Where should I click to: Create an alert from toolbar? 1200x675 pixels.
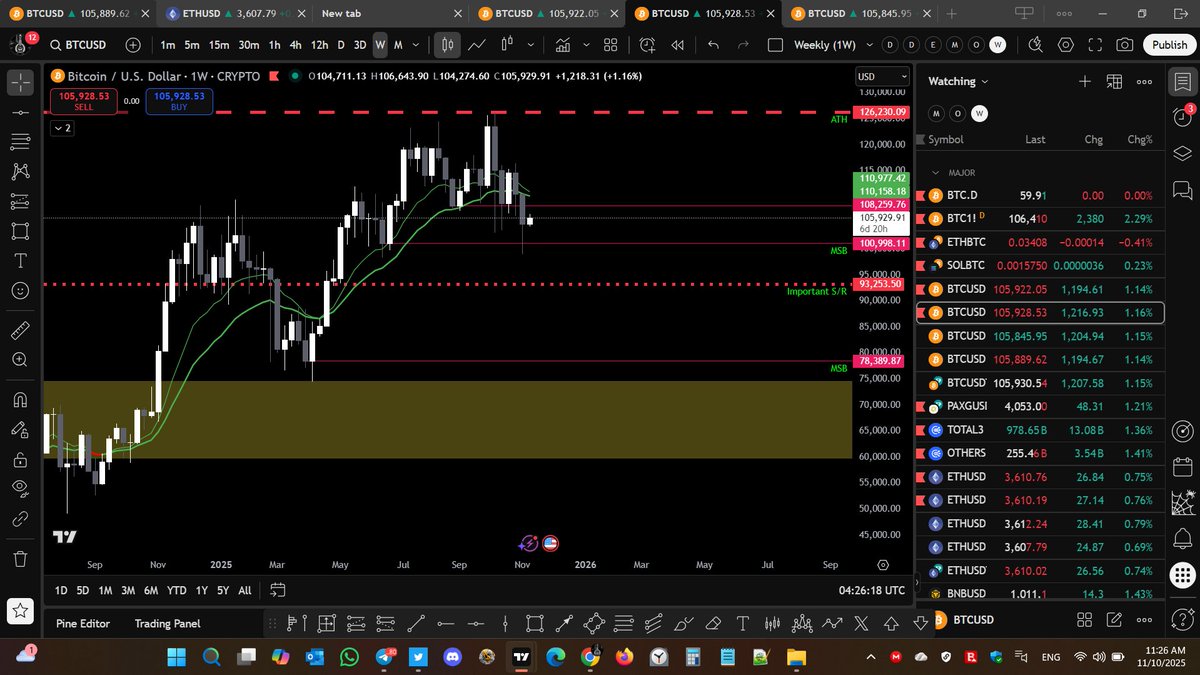pyautogui.click(x=647, y=45)
